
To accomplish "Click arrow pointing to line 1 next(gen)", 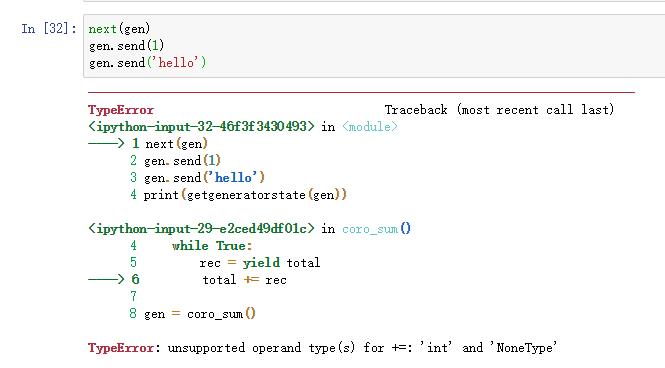I will pyautogui.click(x=106, y=144).
